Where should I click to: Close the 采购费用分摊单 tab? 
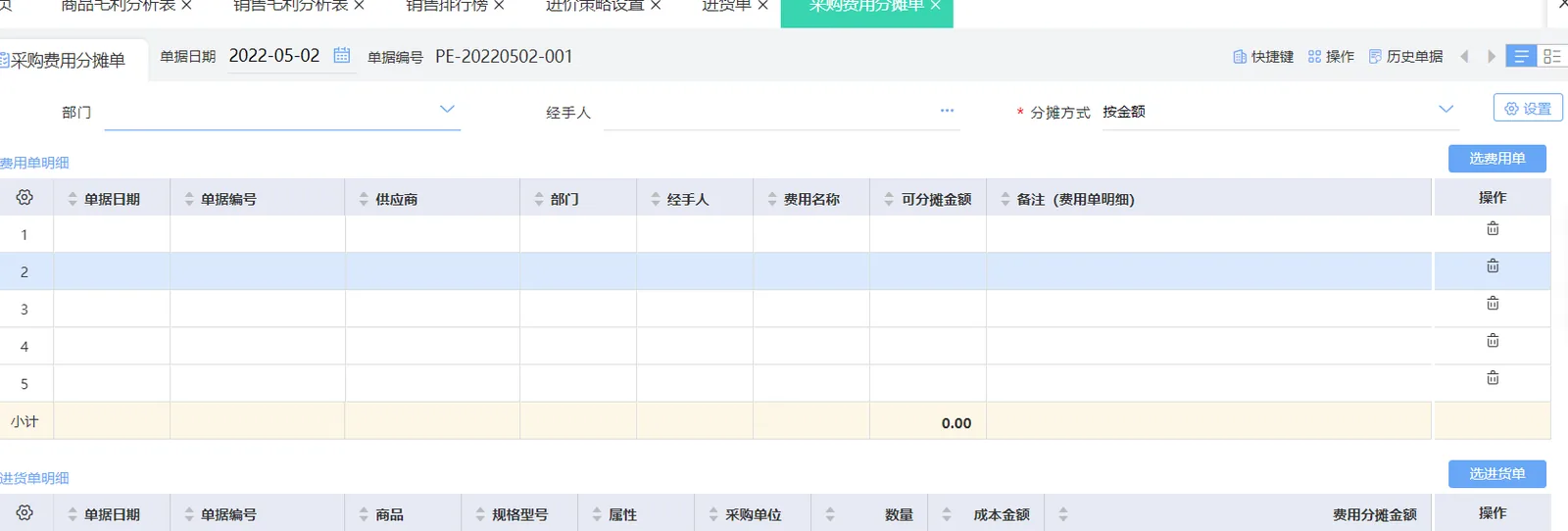click(x=935, y=6)
